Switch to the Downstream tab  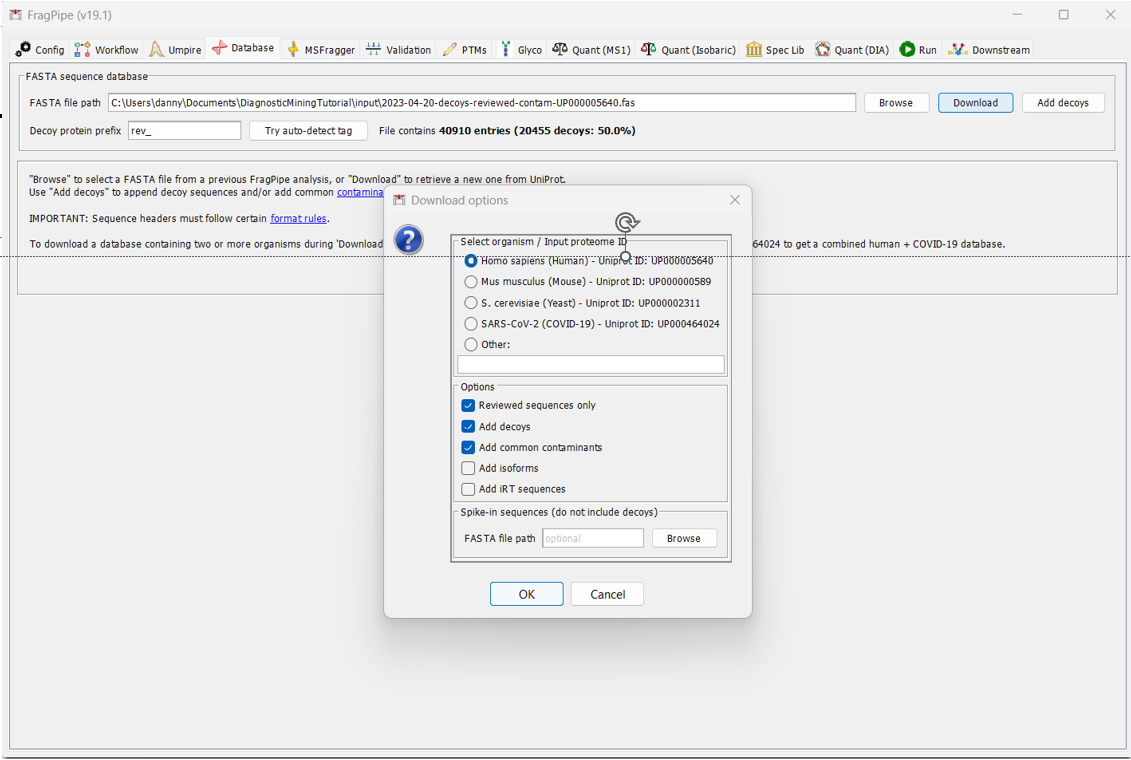[x=989, y=50]
